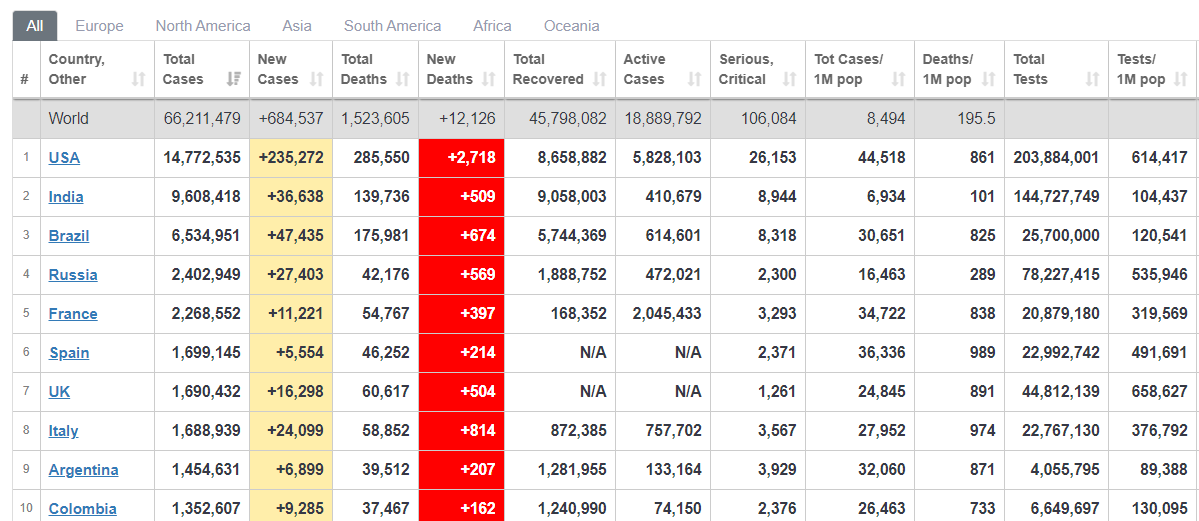Click Brazil new deaths +674 cell
Image resolution: width=1199 pixels, height=521 pixels.
pos(461,236)
